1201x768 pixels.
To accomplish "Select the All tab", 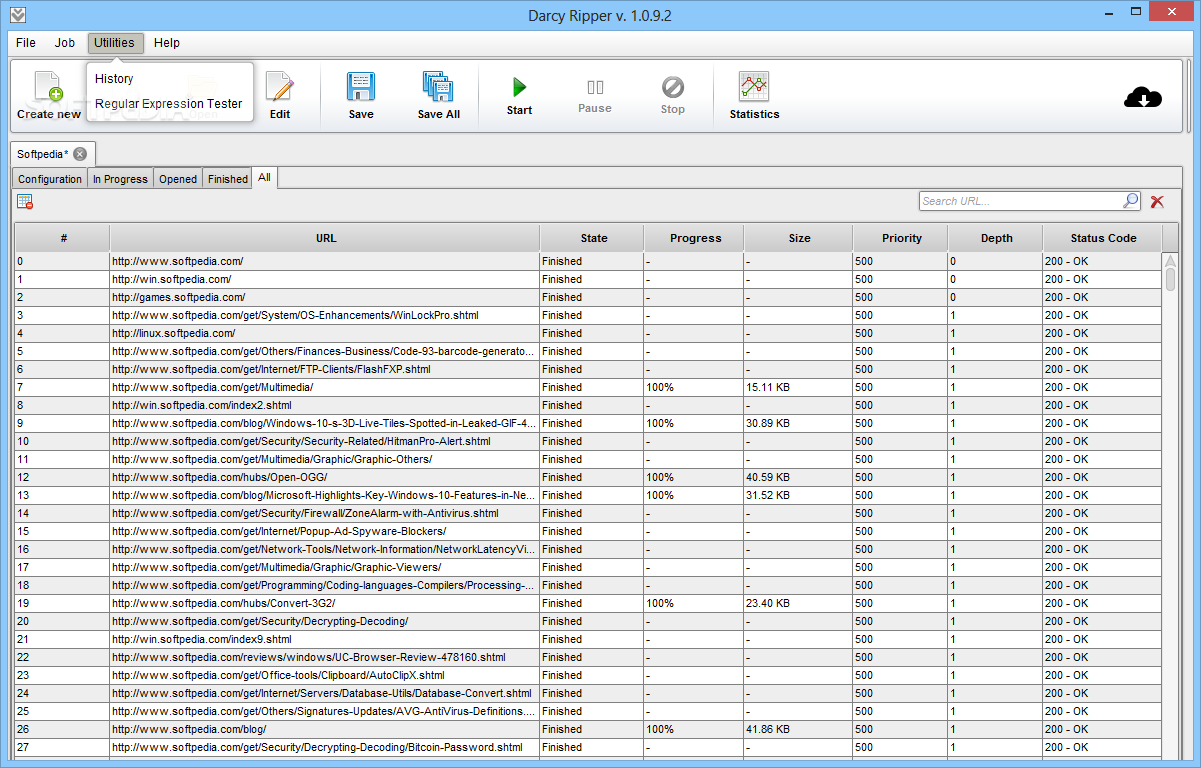I will [264, 178].
